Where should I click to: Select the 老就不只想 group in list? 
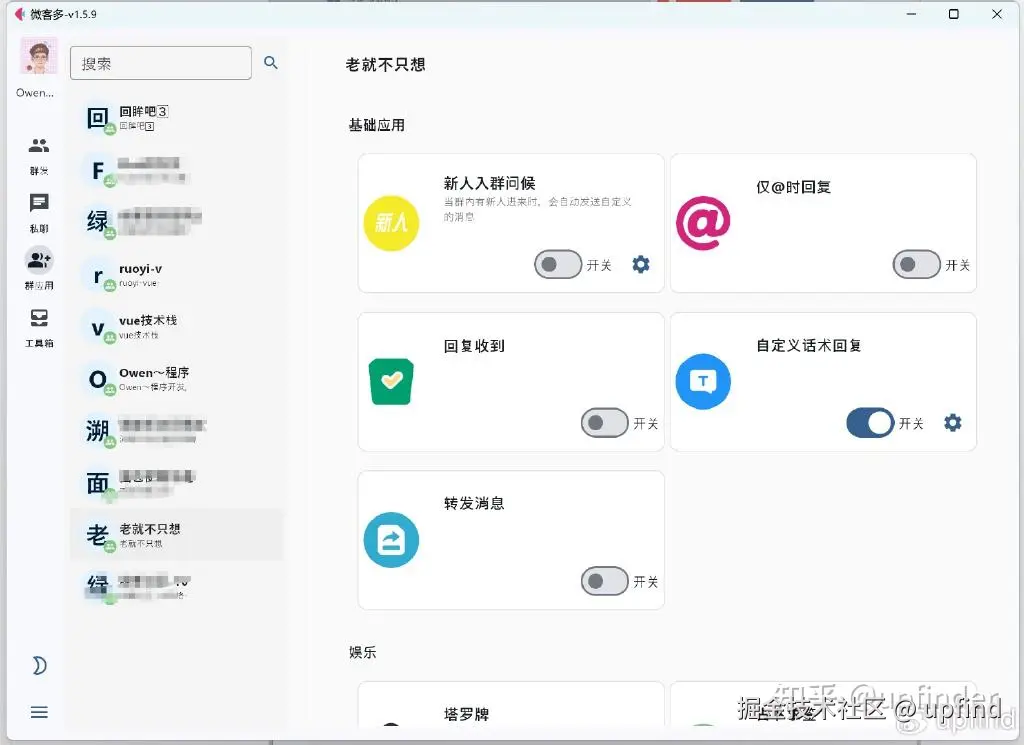[176, 535]
